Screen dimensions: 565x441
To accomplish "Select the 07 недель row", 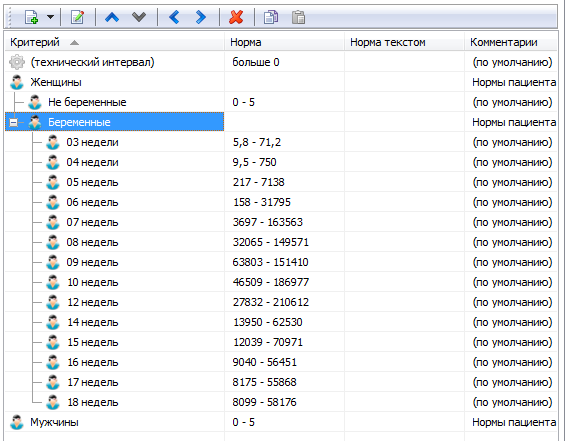I will click(x=281, y=222).
